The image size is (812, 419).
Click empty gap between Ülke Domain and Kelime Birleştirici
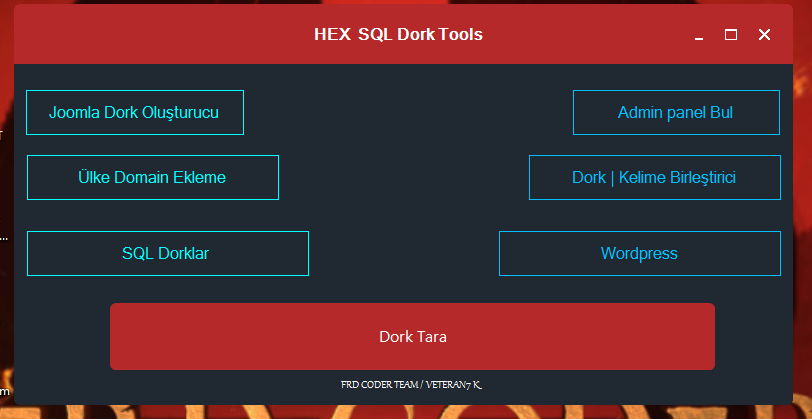403,177
